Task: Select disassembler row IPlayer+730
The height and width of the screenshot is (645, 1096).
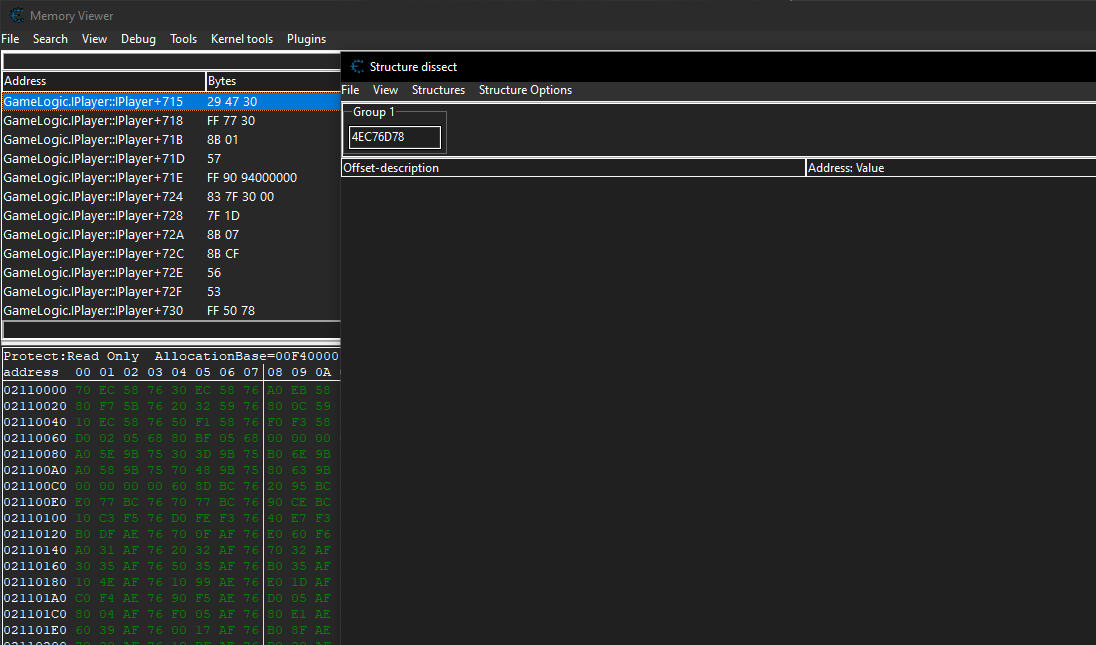Action: coord(171,311)
